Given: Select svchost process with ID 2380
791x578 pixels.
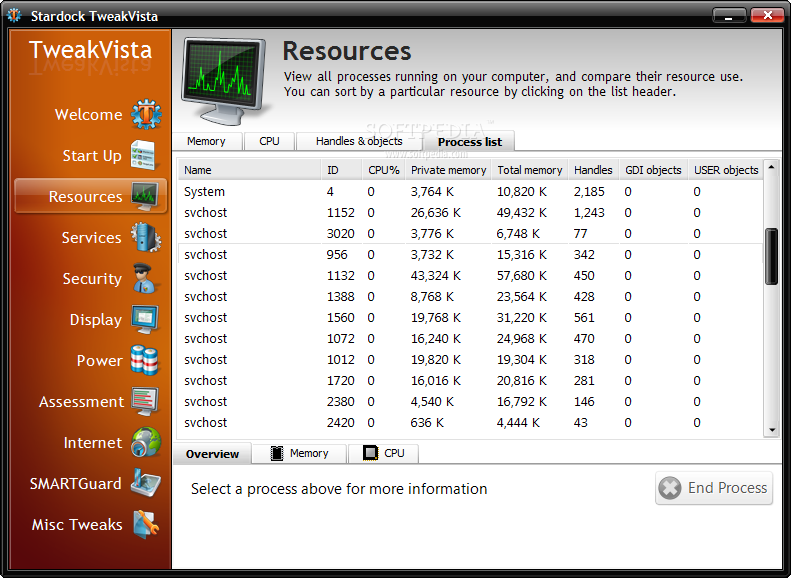Looking at the screenshot, I should tap(470, 402).
